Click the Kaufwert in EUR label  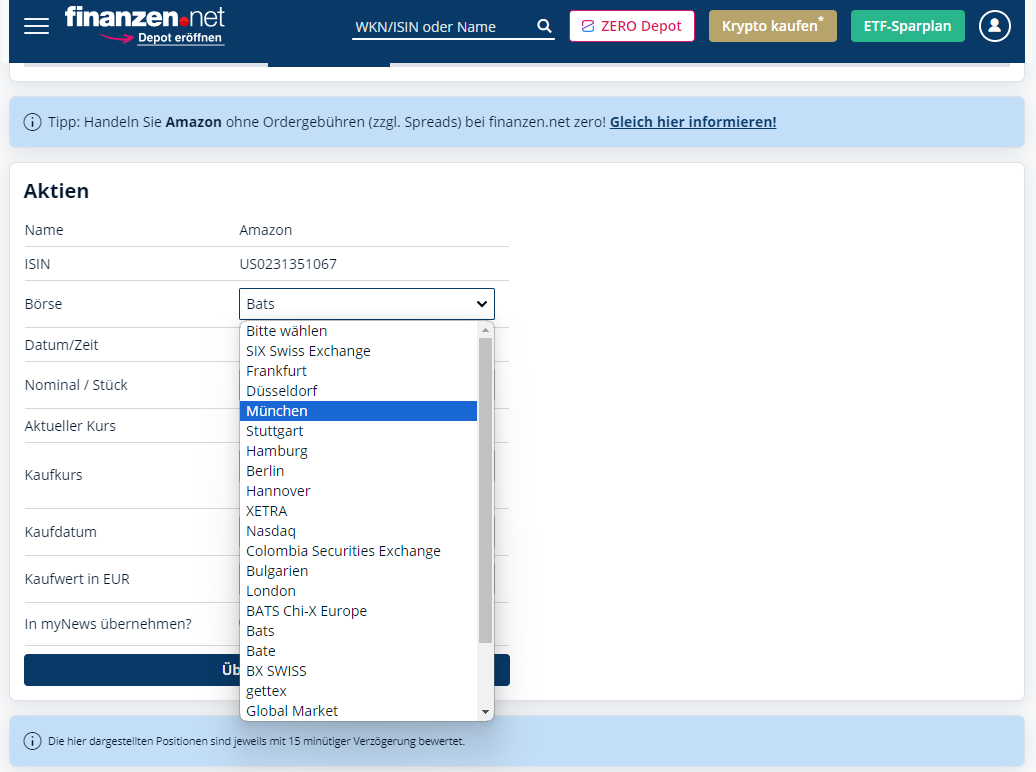coord(77,579)
